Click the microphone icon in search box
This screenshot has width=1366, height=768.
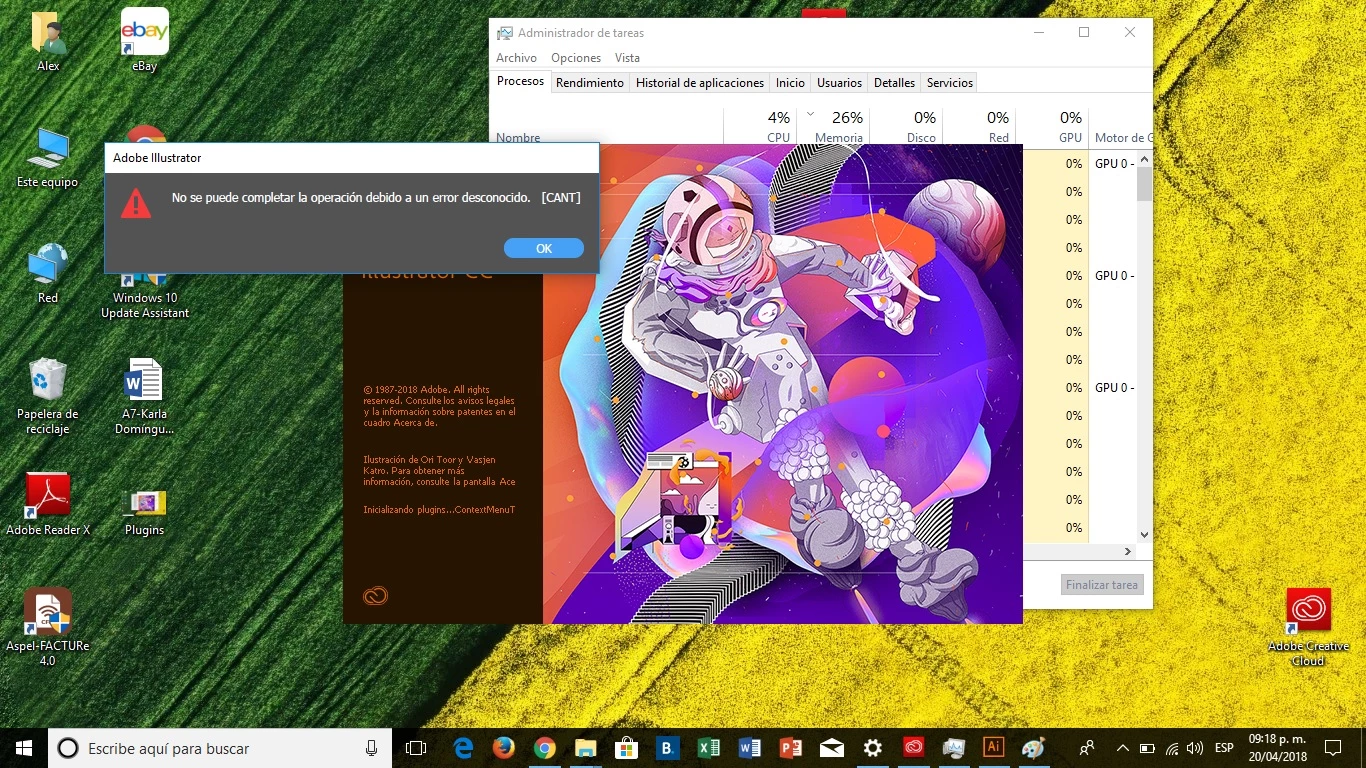[371, 748]
